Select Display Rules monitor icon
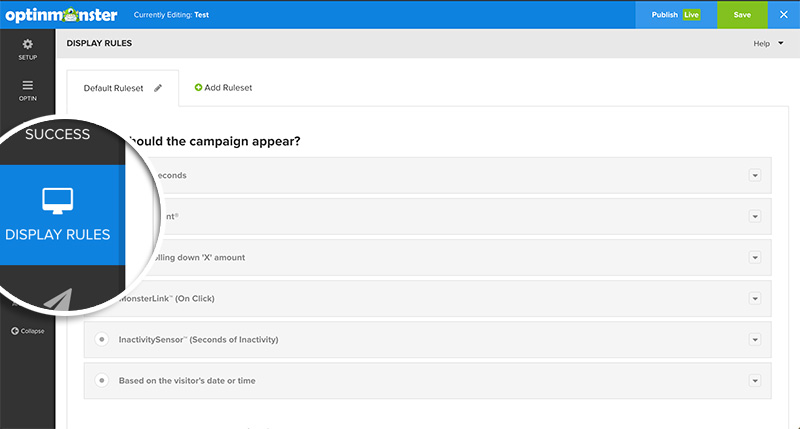800x429 pixels. click(x=58, y=200)
